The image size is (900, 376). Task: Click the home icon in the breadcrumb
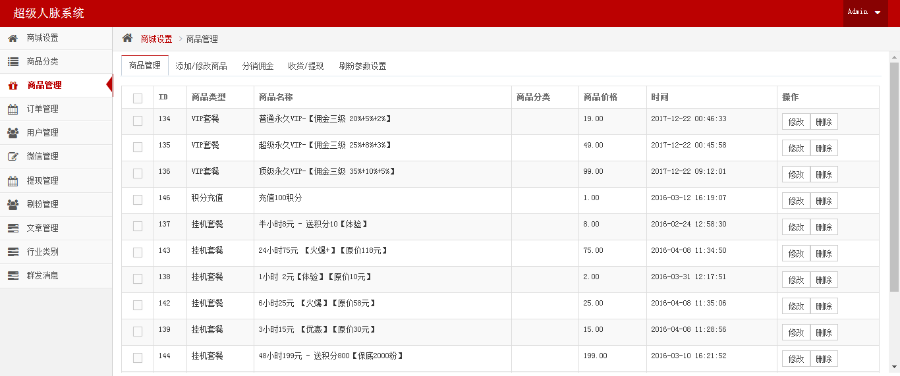pos(127,38)
